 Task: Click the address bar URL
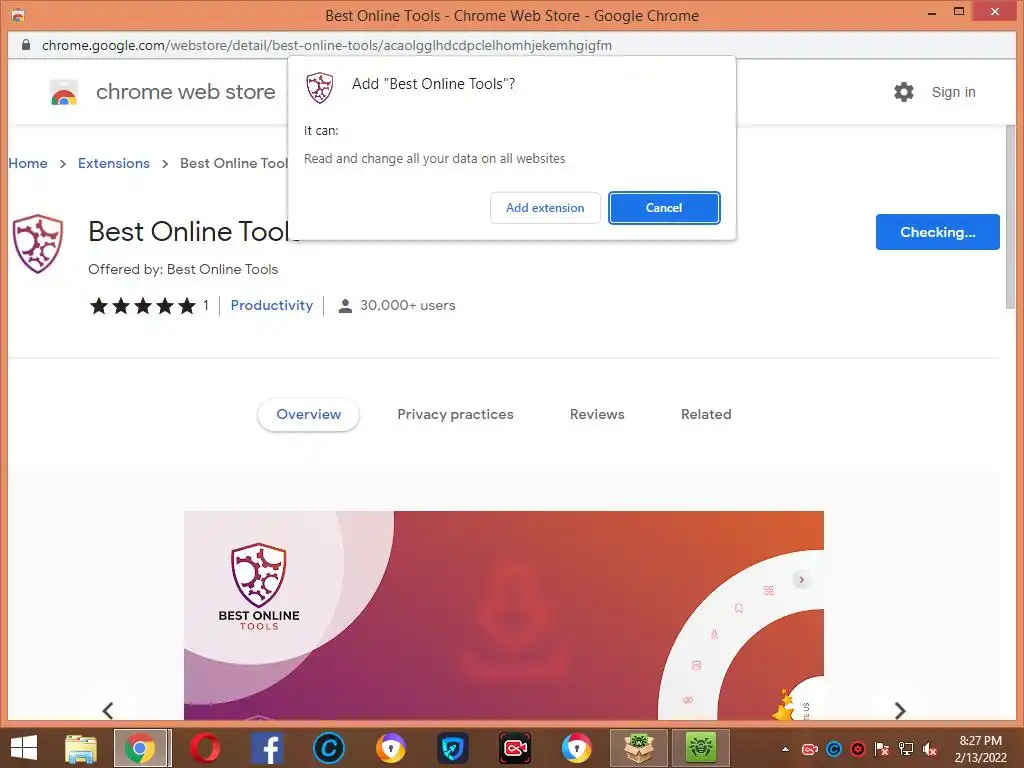(327, 45)
